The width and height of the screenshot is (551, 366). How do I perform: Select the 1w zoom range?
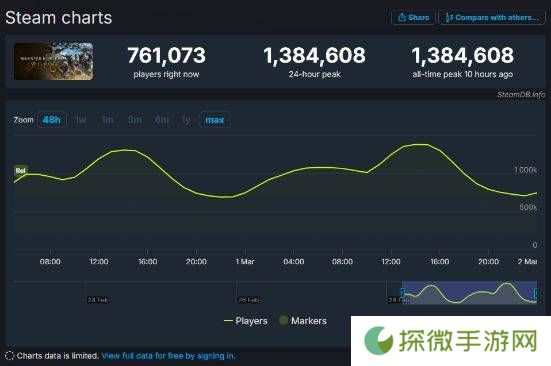tap(81, 120)
